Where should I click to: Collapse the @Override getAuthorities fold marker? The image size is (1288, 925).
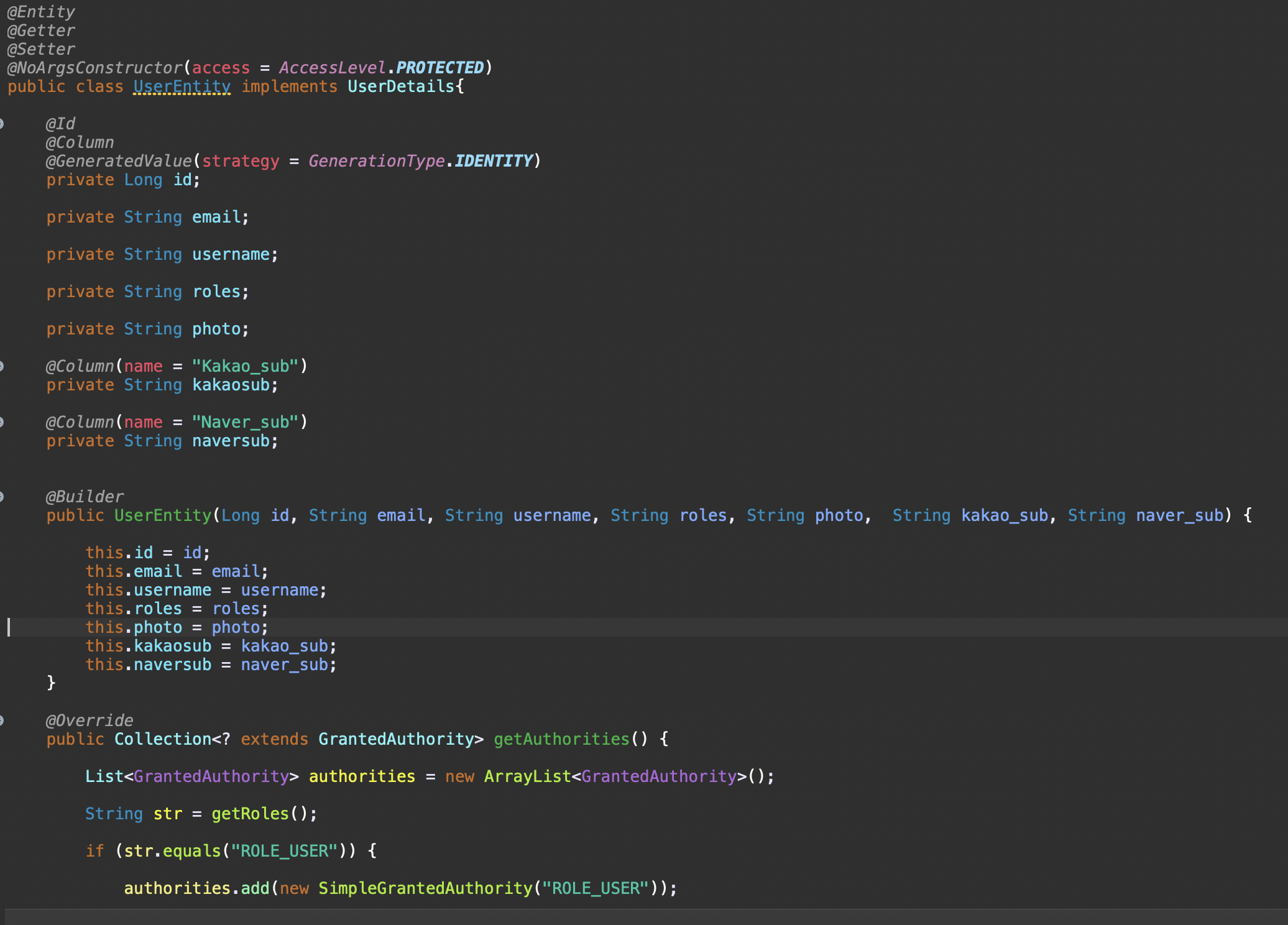tap(2, 720)
